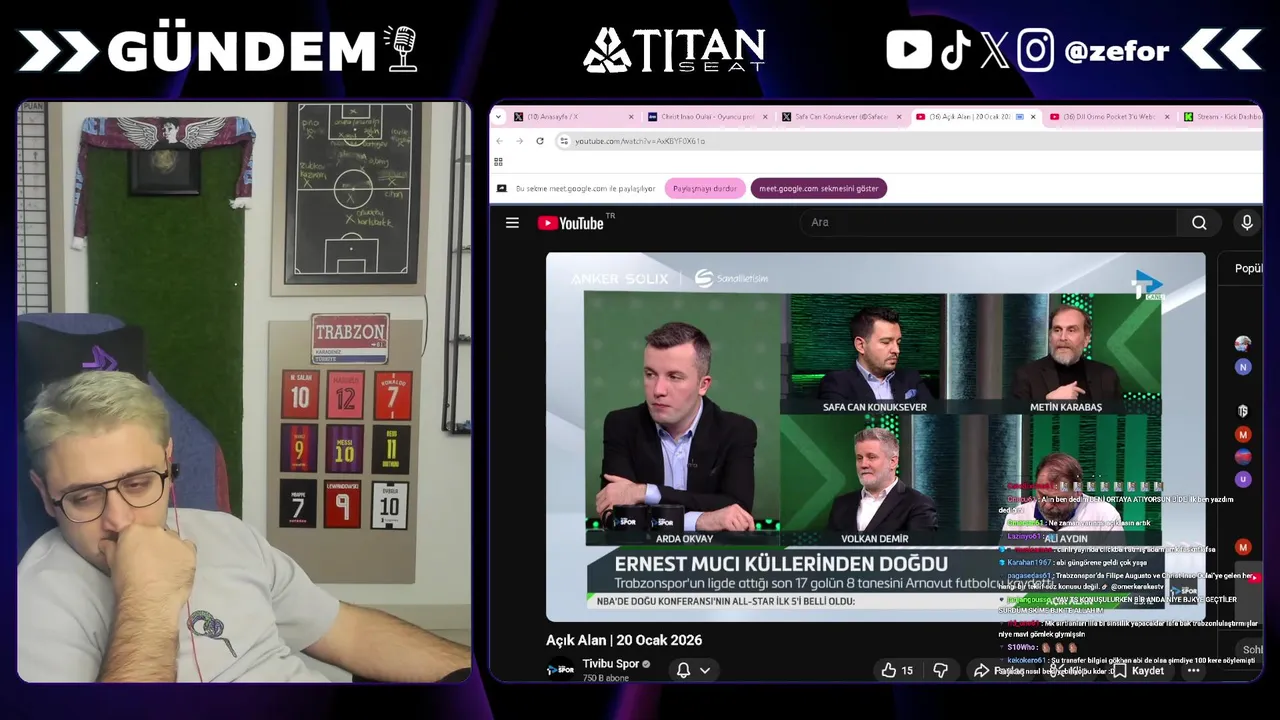The height and width of the screenshot is (720, 1280).
Task: Click the GÜNDEM microphone icon
Action: [x=401, y=49]
